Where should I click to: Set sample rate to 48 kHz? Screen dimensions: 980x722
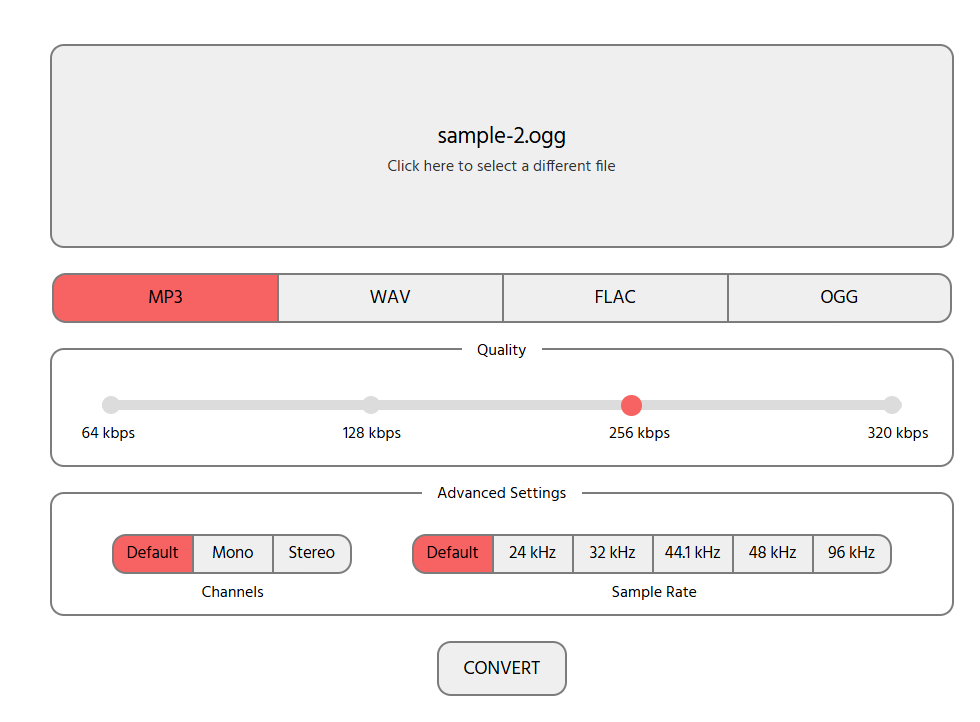(772, 553)
